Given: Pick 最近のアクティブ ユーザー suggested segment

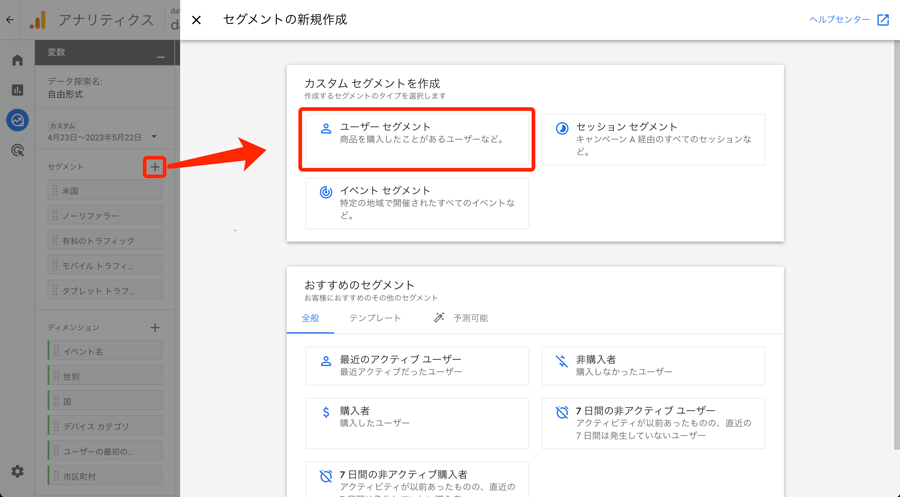Looking at the screenshot, I should pos(417,366).
